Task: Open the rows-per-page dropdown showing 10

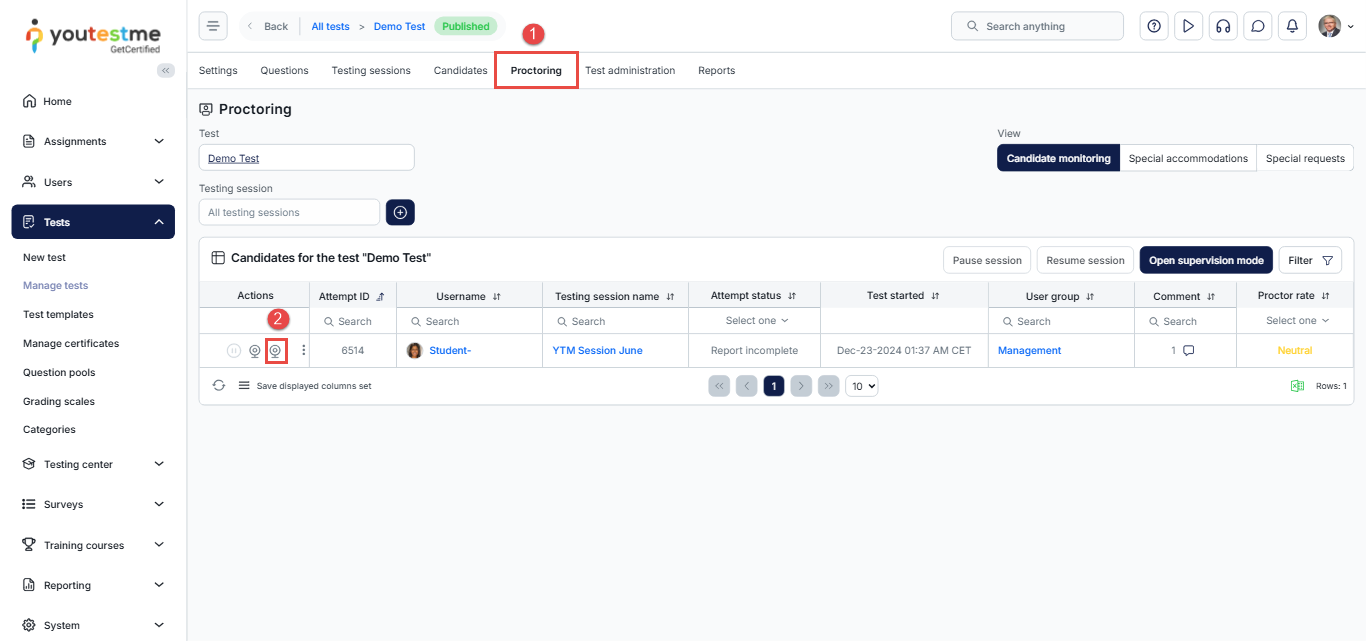Action: pos(861,386)
